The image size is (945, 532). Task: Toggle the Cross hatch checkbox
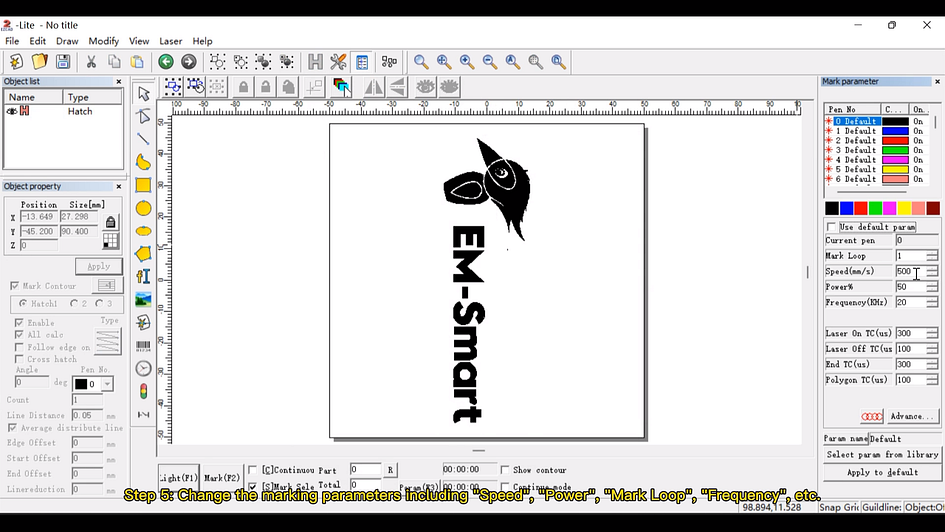[19, 359]
